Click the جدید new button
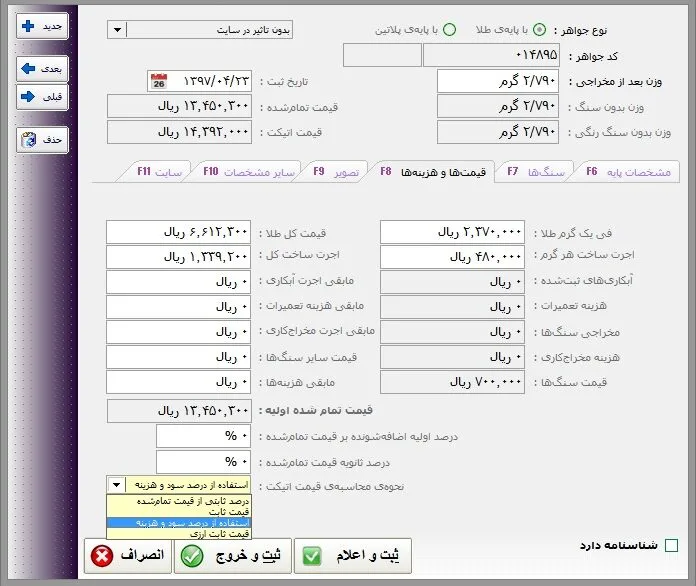Image resolution: width=696 pixels, height=586 pixels. coord(42,26)
